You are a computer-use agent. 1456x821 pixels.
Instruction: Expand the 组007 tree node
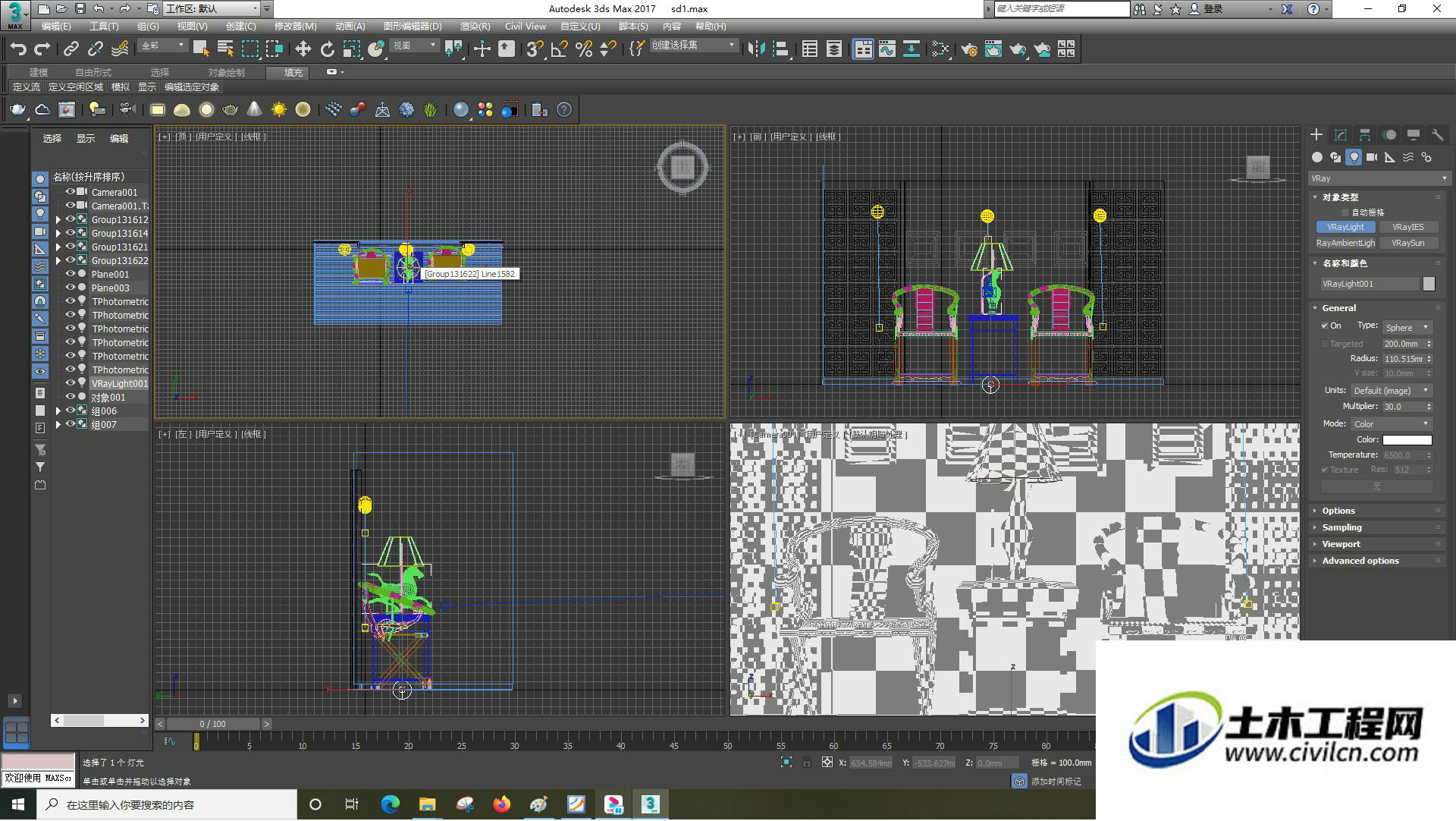[58, 425]
